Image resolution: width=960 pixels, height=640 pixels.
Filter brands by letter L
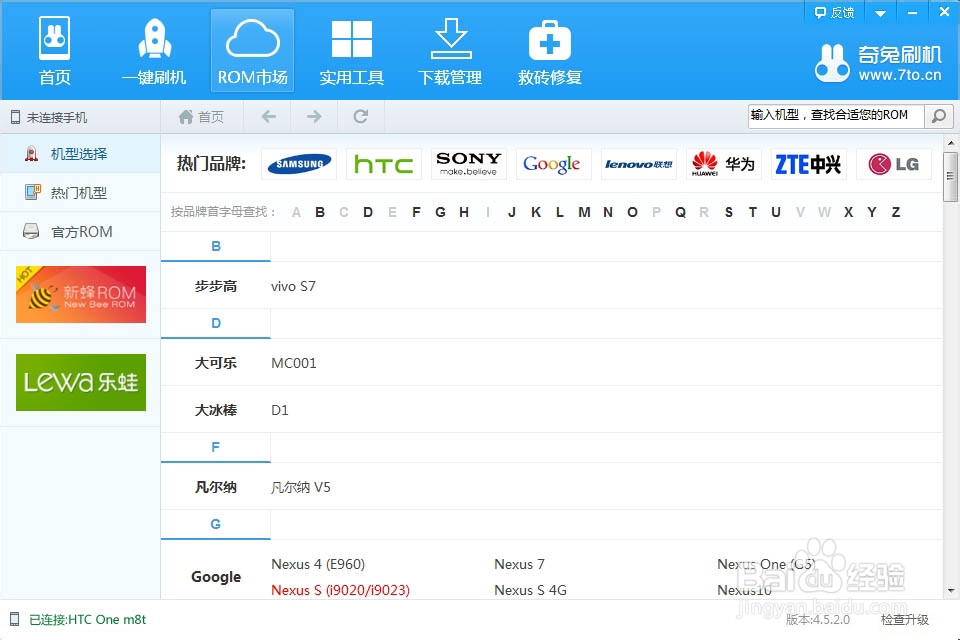click(560, 212)
